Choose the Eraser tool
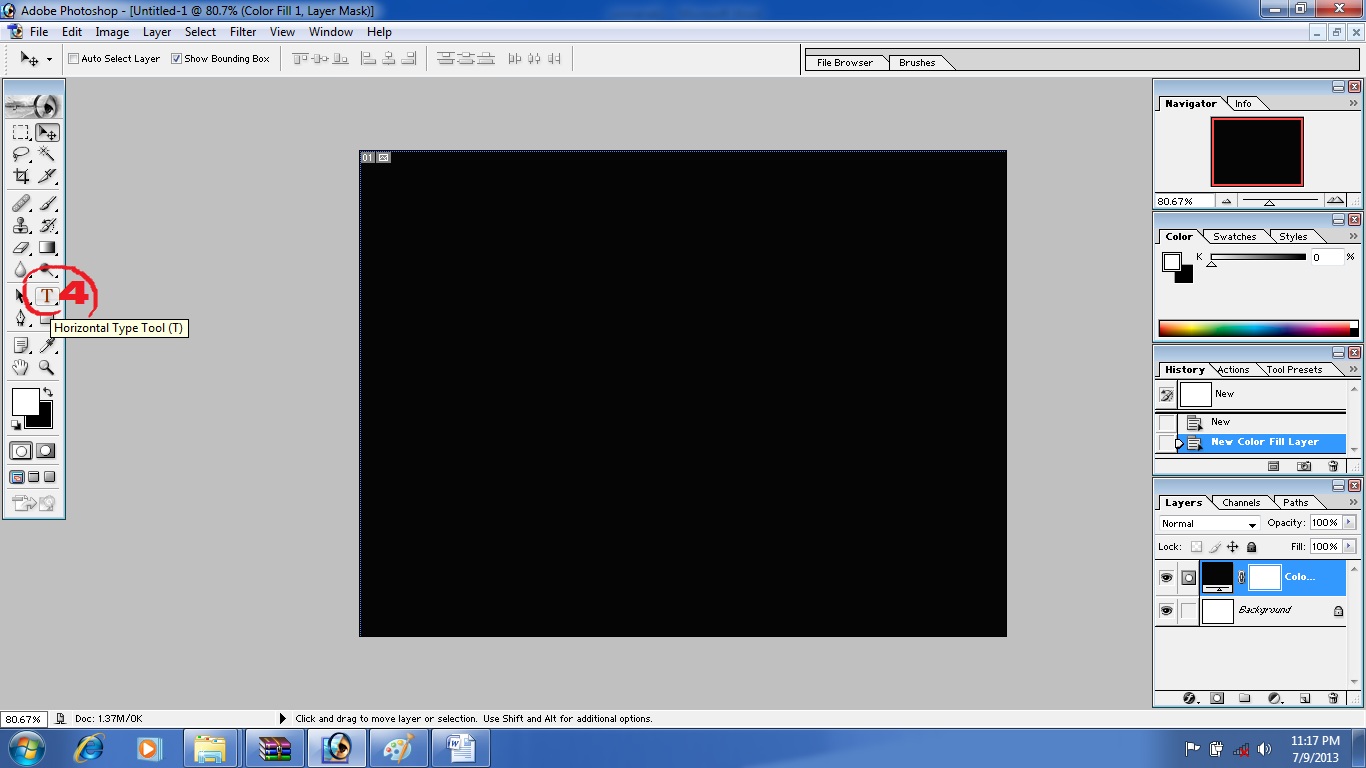 [20, 248]
